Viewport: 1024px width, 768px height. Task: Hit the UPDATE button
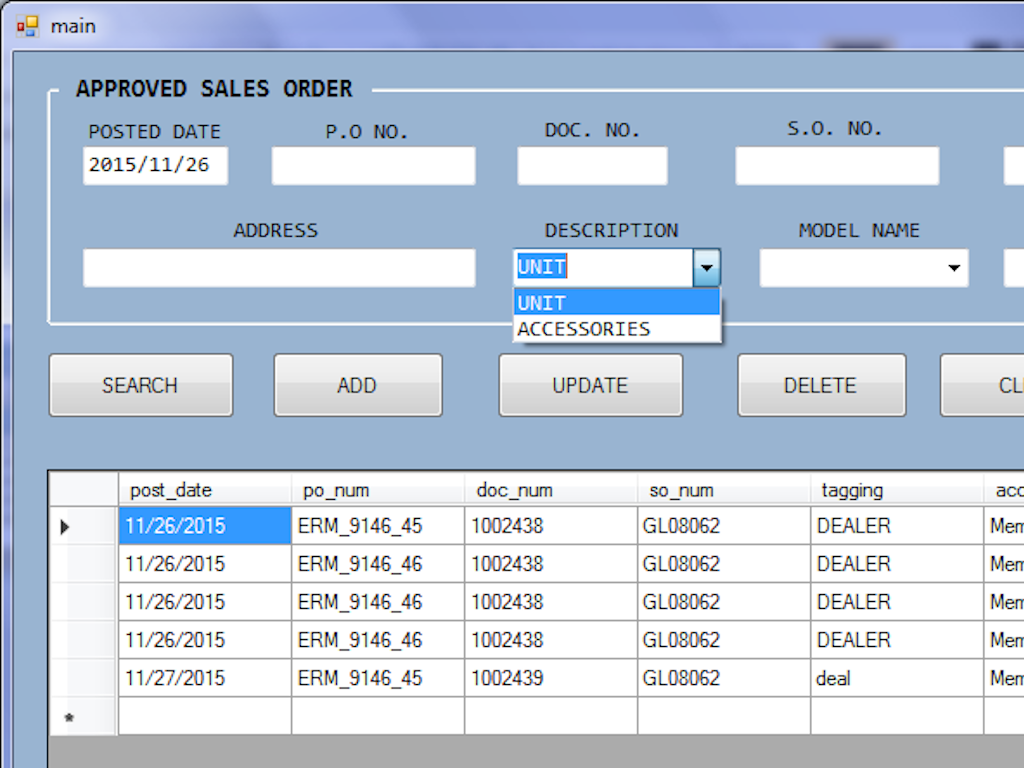point(590,385)
